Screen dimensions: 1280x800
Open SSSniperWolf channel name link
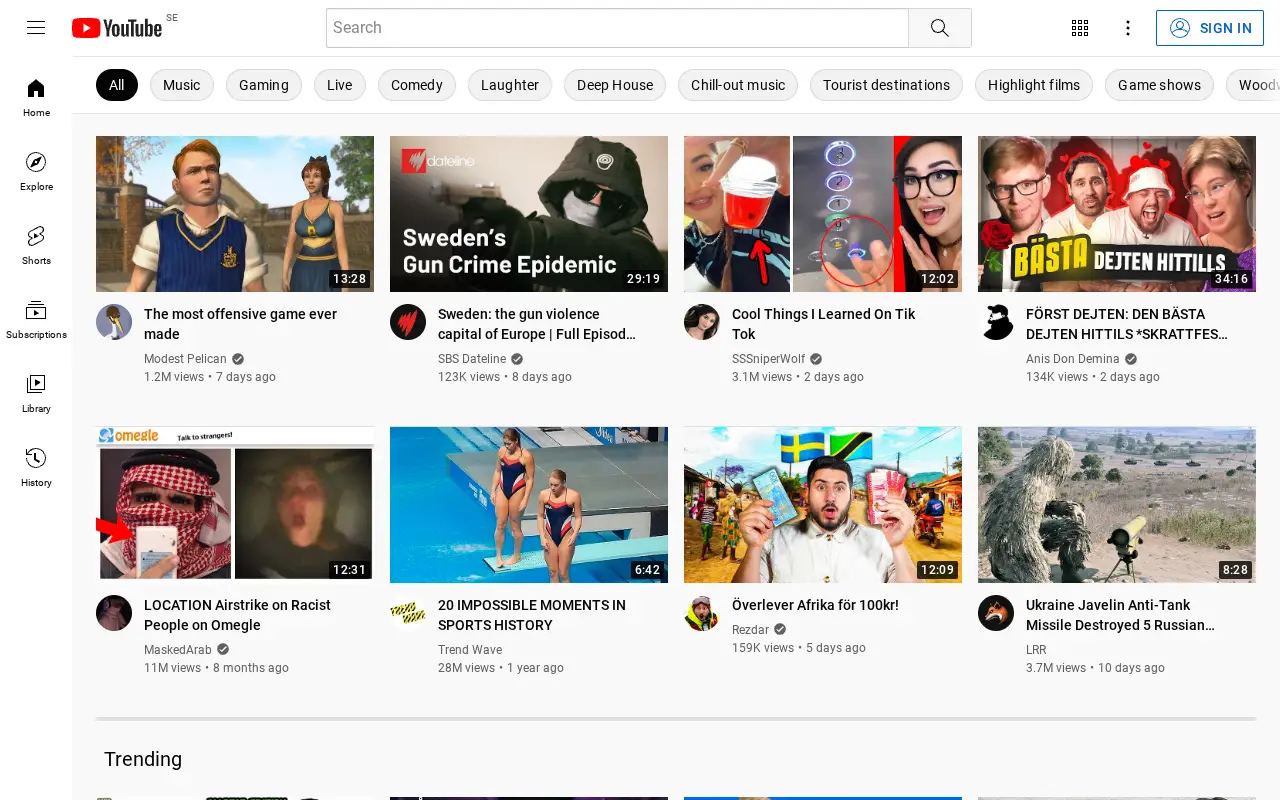(768, 359)
